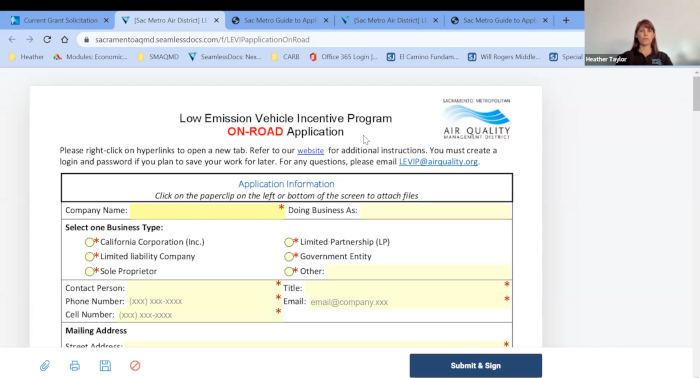Open the Heather bookmark folder
The width and height of the screenshot is (700, 378).
click(26, 57)
